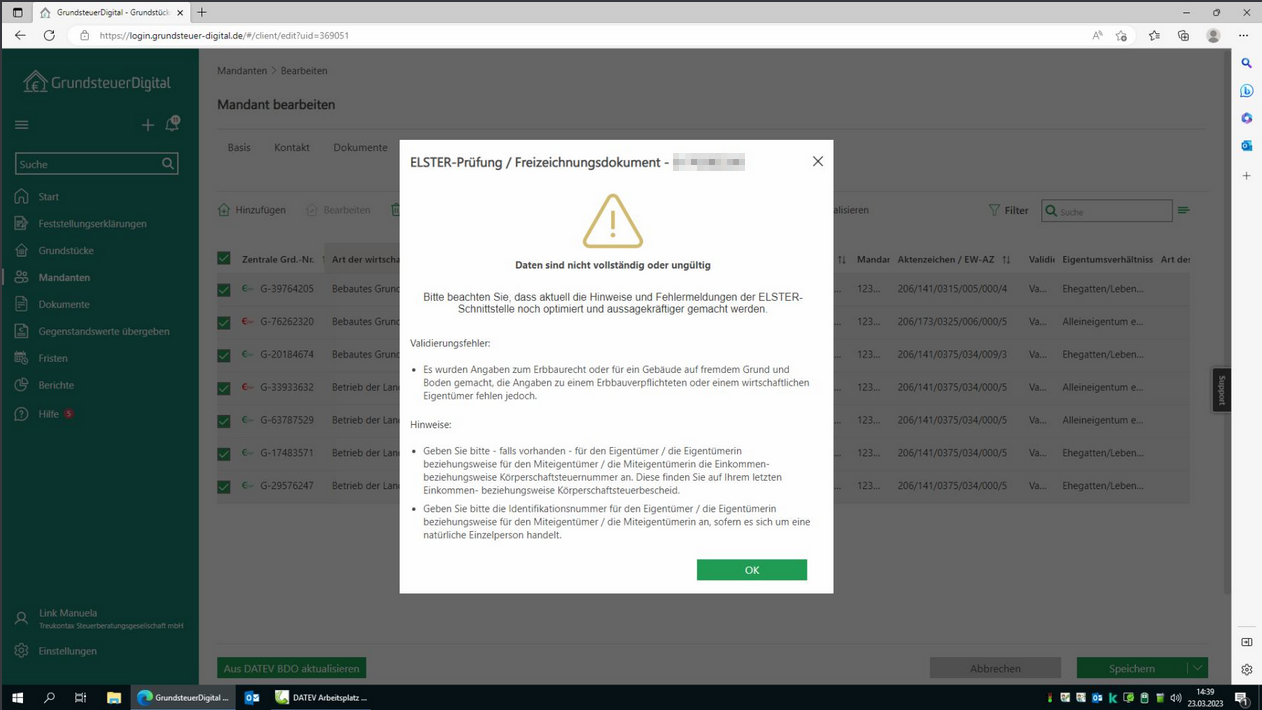
Task: Click the Feststellungserklärungen sidebar icon
Action: (x=22, y=224)
